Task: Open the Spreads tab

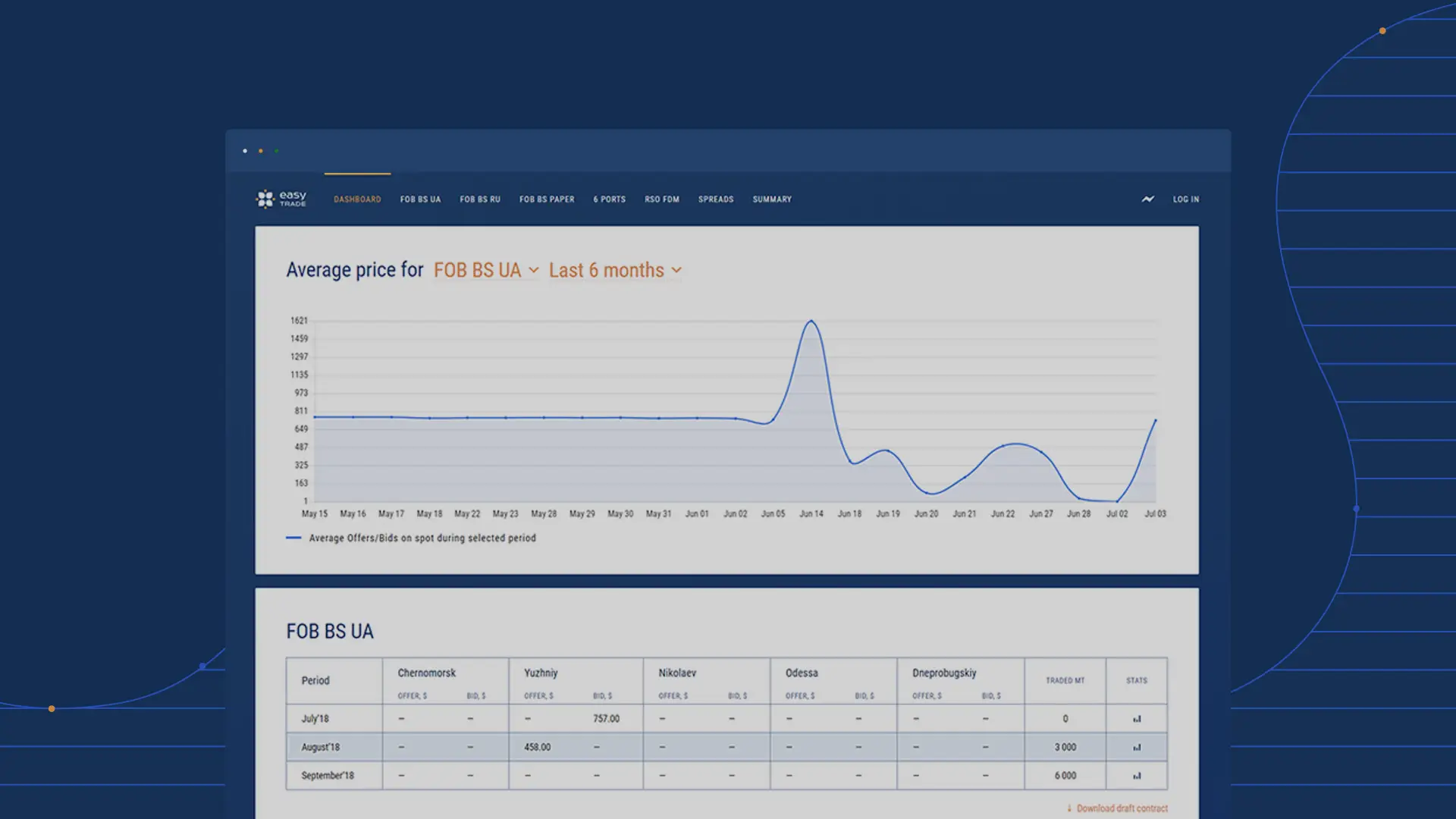Action: (715, 199)
